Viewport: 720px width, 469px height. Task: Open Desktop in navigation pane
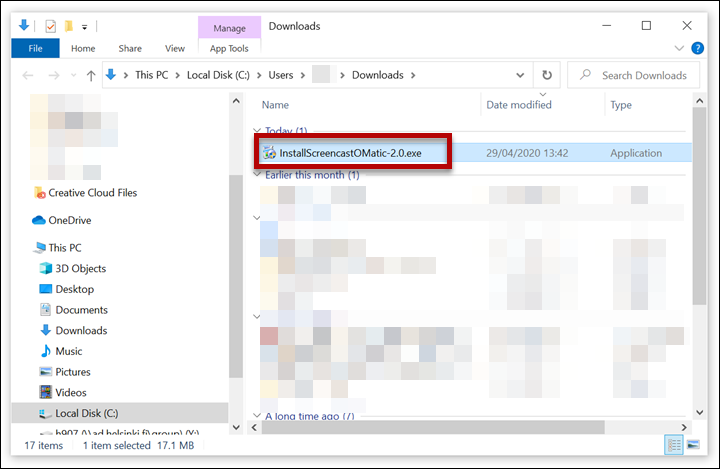tap(74, 289)
